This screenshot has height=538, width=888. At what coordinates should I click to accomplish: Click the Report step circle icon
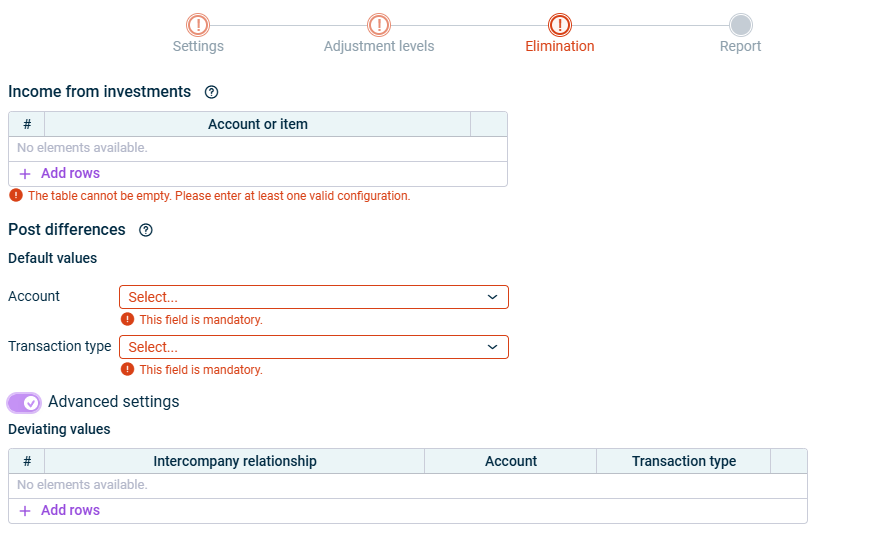click(x=740, y=25)
